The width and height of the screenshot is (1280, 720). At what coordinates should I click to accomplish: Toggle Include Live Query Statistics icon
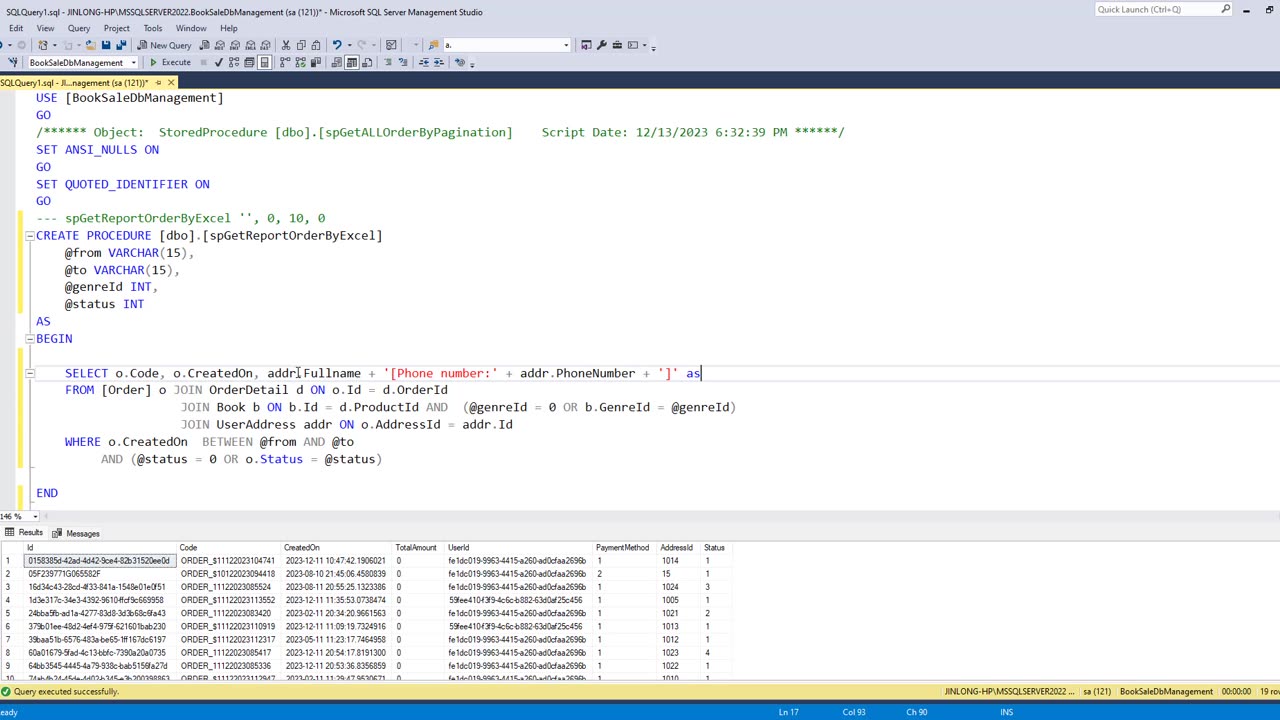coord(301,62)
